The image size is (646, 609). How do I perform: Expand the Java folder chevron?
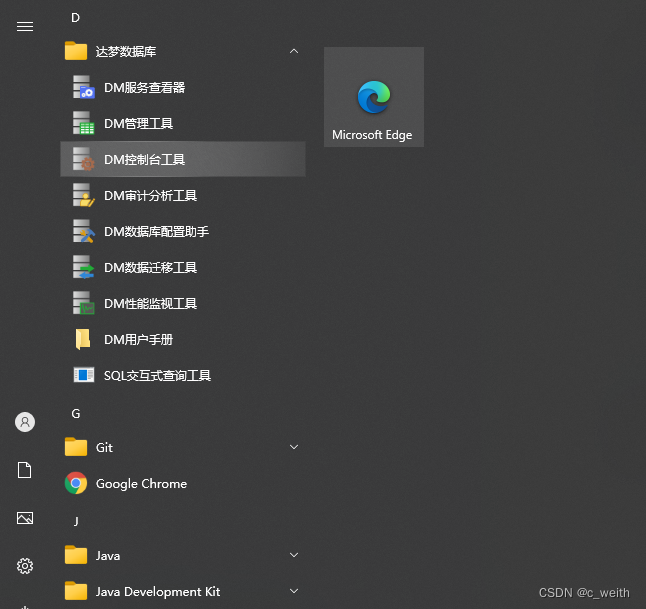coord(294,555)
